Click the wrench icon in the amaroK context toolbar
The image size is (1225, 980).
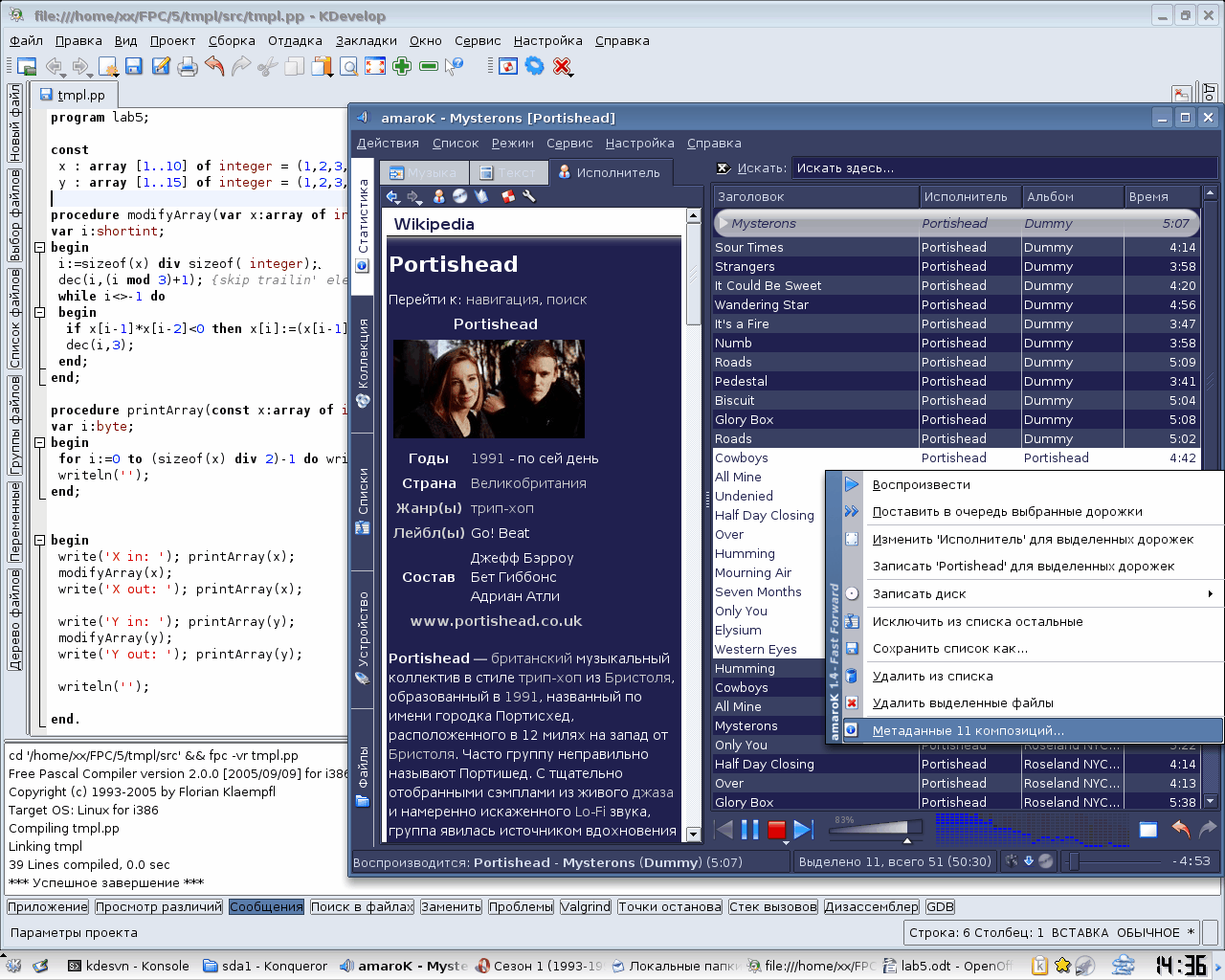(x=529, y=196)
